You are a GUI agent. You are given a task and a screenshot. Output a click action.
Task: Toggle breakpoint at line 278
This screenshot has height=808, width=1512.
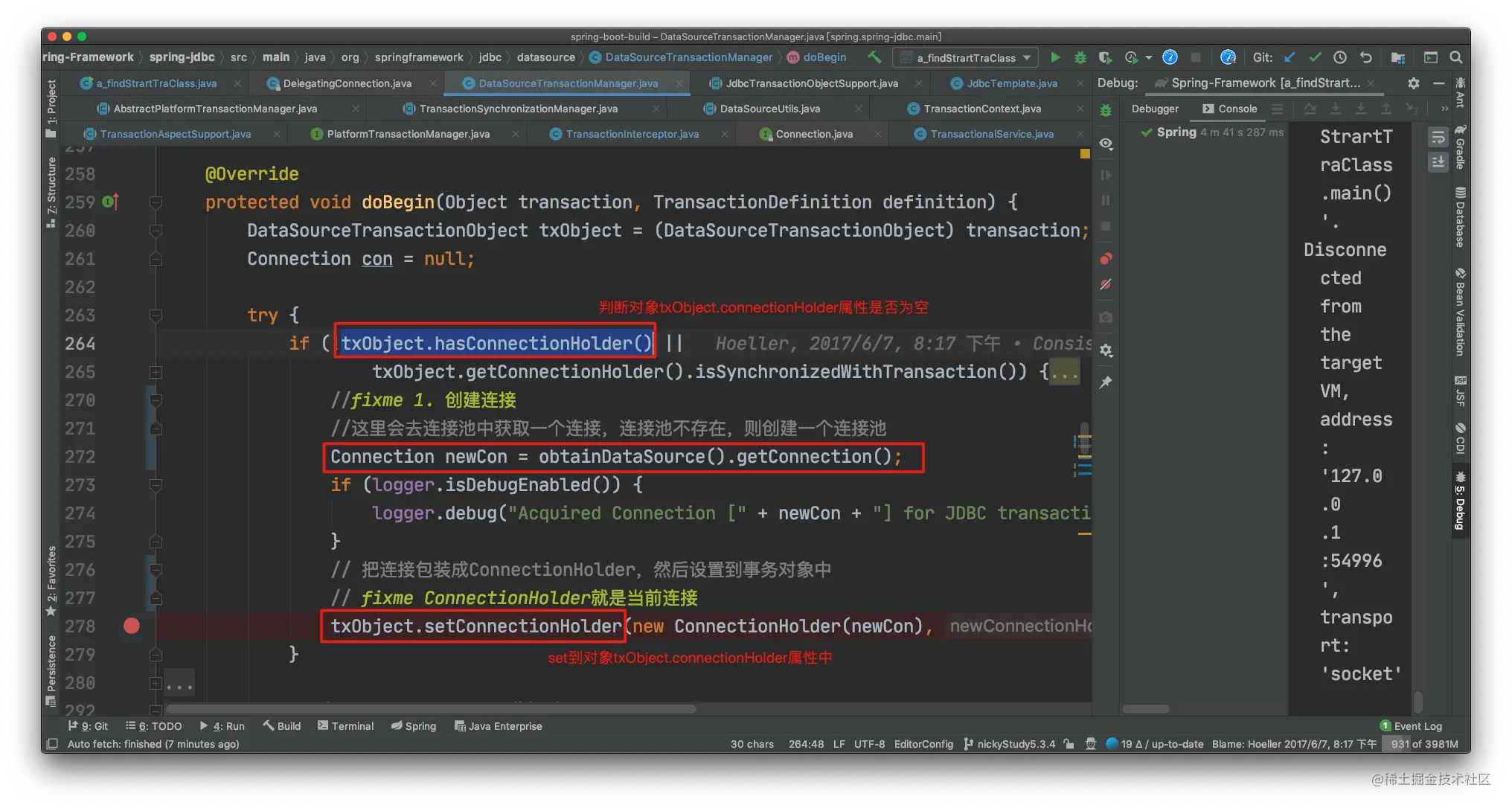pos(132,626)
